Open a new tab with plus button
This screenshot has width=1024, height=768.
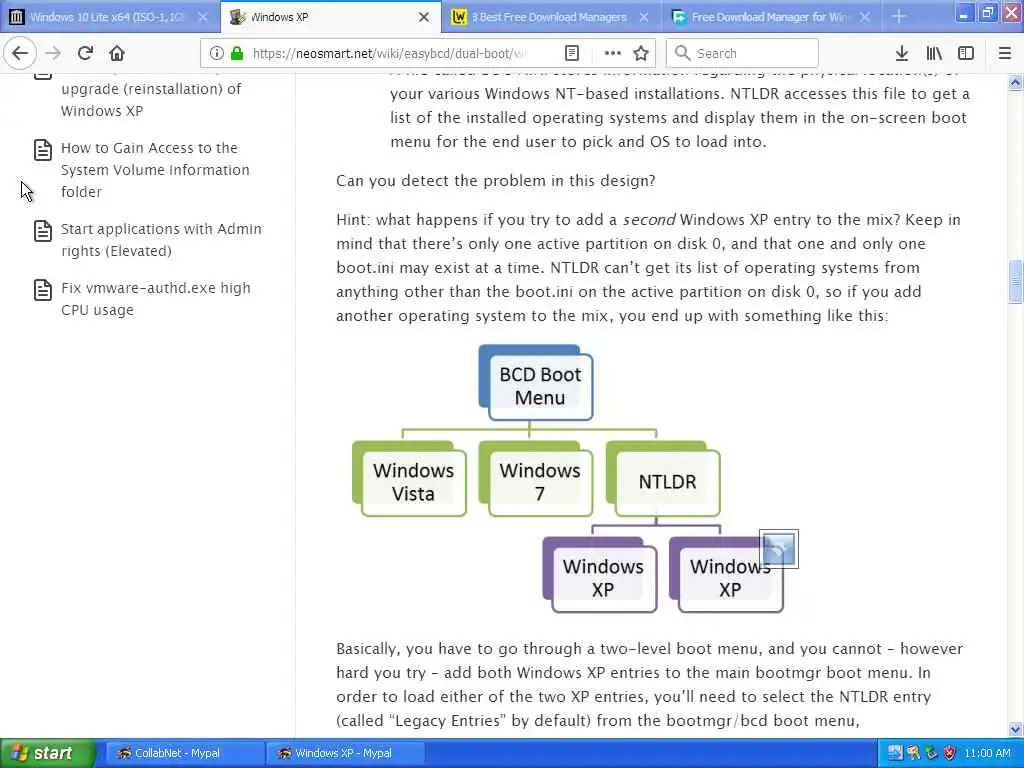pos(899,17)
